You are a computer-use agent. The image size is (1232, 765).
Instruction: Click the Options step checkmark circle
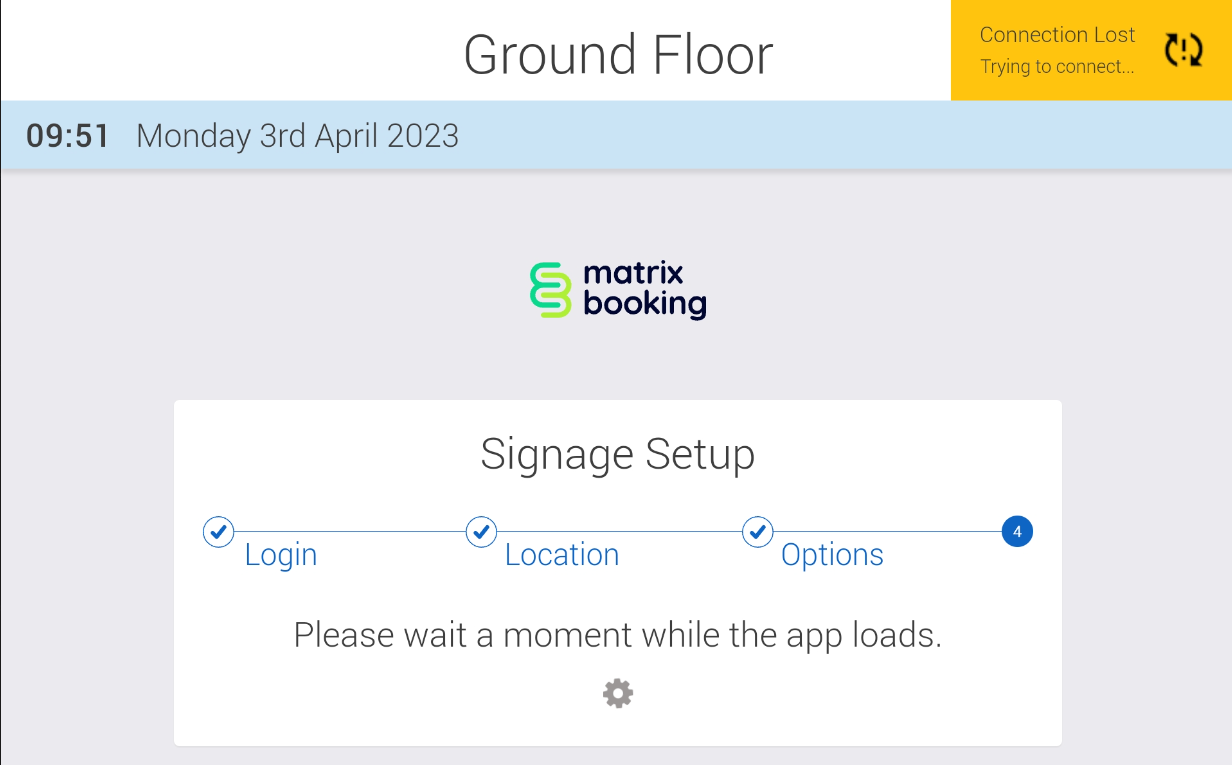click(757, 532)
